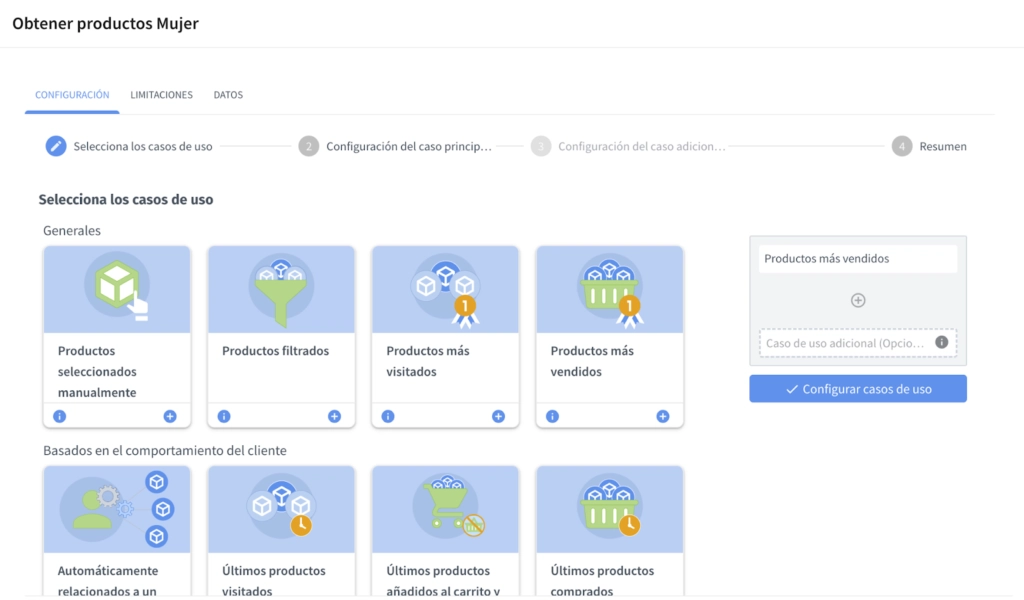Add Productos más visitados using plus icon
The width and height of the screenshot is (1024, 600).
(498, 416)
